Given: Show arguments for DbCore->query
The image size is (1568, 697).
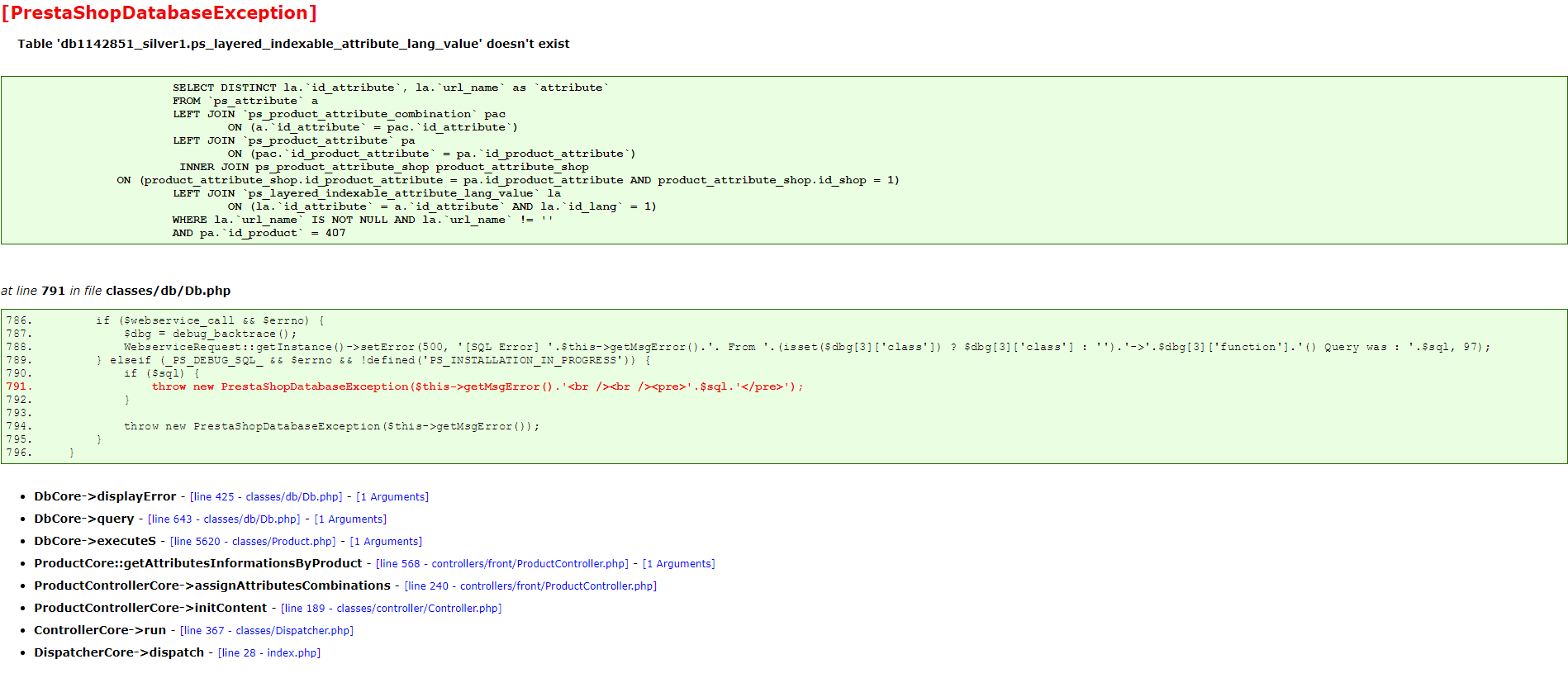Looking at the screenshot, I should tap(350, 519).
